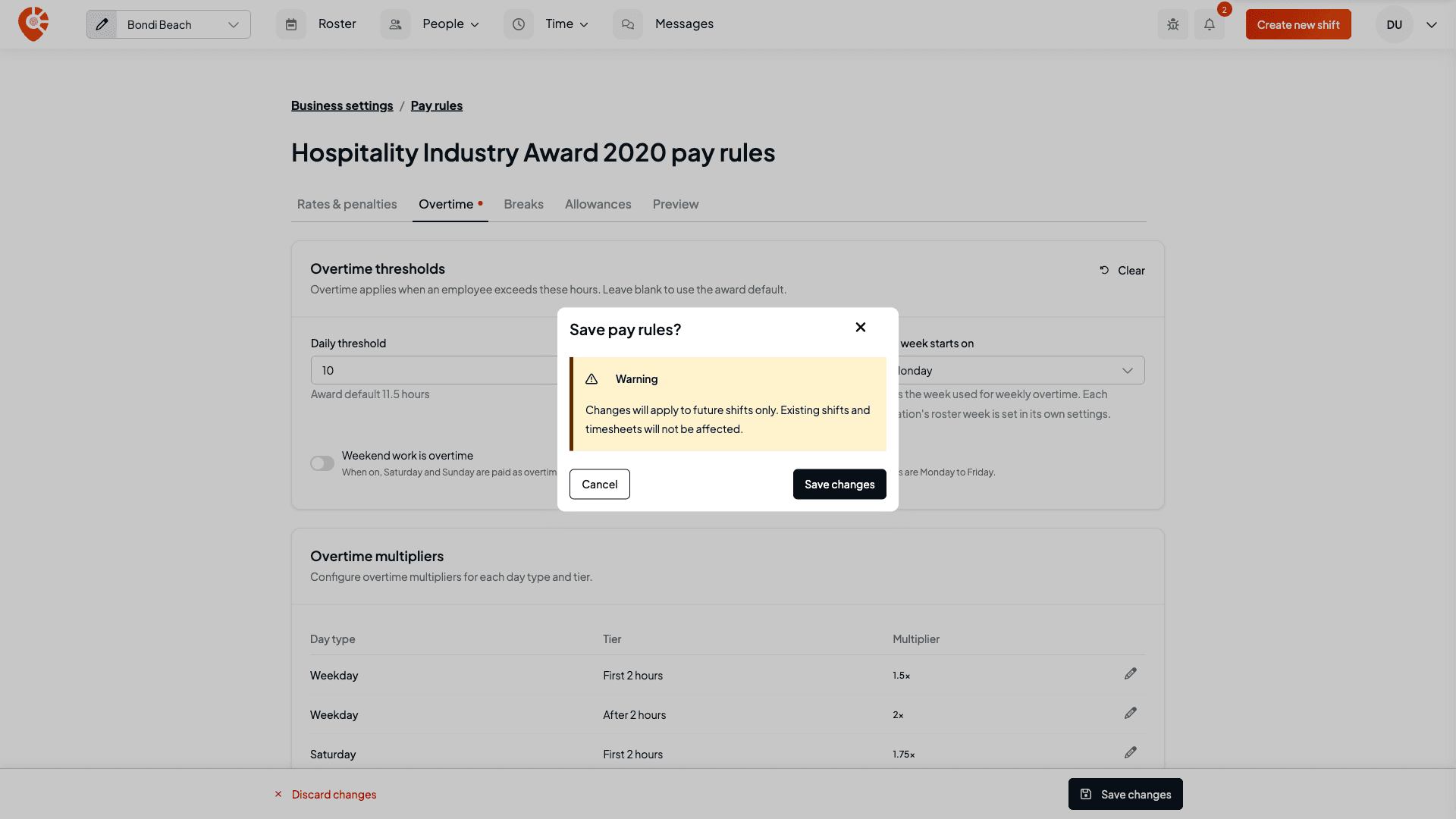
Task: Click Save changes in bottom bar
Action: pos(1125,794)
